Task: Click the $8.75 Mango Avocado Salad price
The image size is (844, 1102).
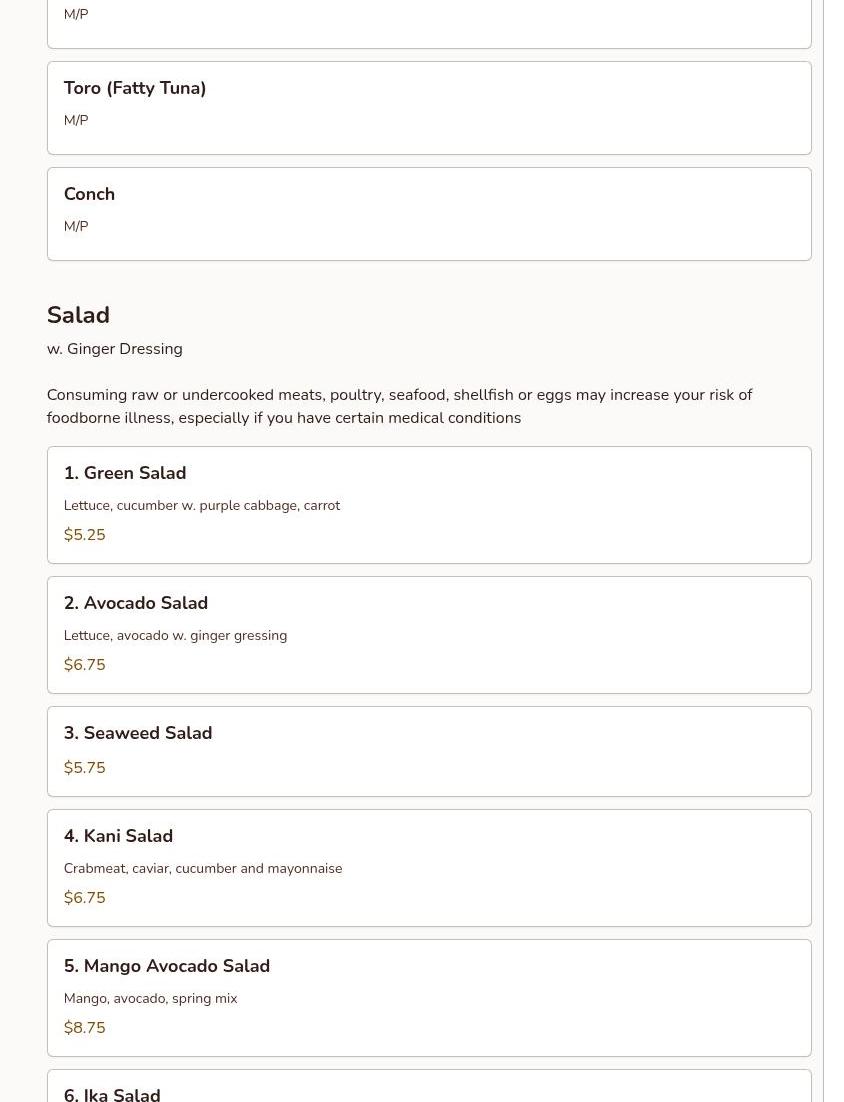Action: [x=84, y=1028]
